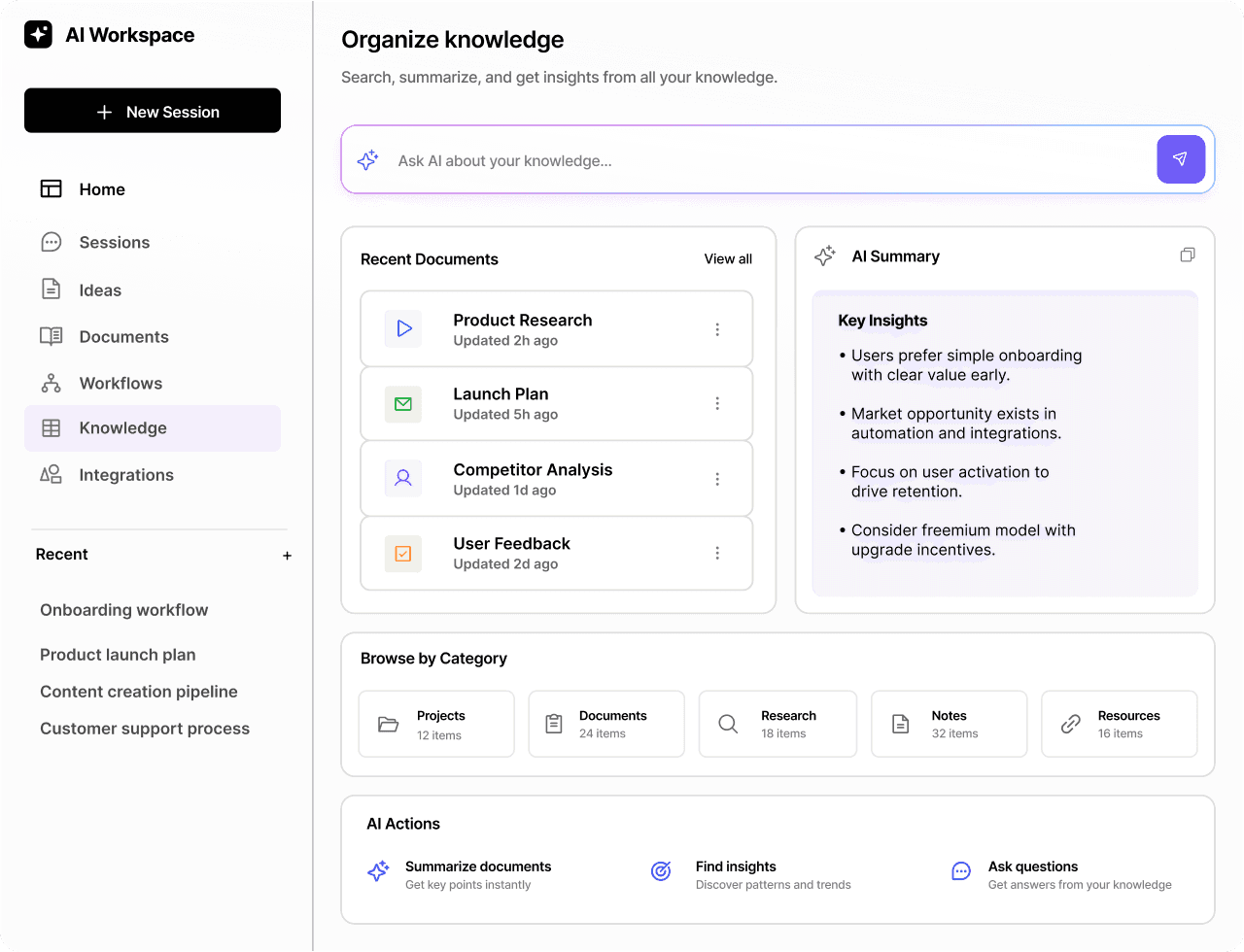Click the AI Workspace logo icon

tap(38, 35)
